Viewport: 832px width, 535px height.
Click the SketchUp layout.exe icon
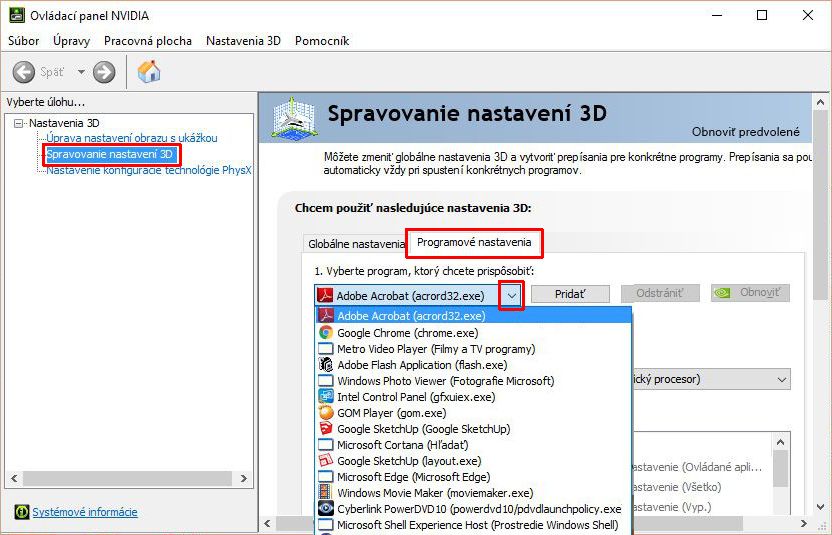(x=326, y=461)
